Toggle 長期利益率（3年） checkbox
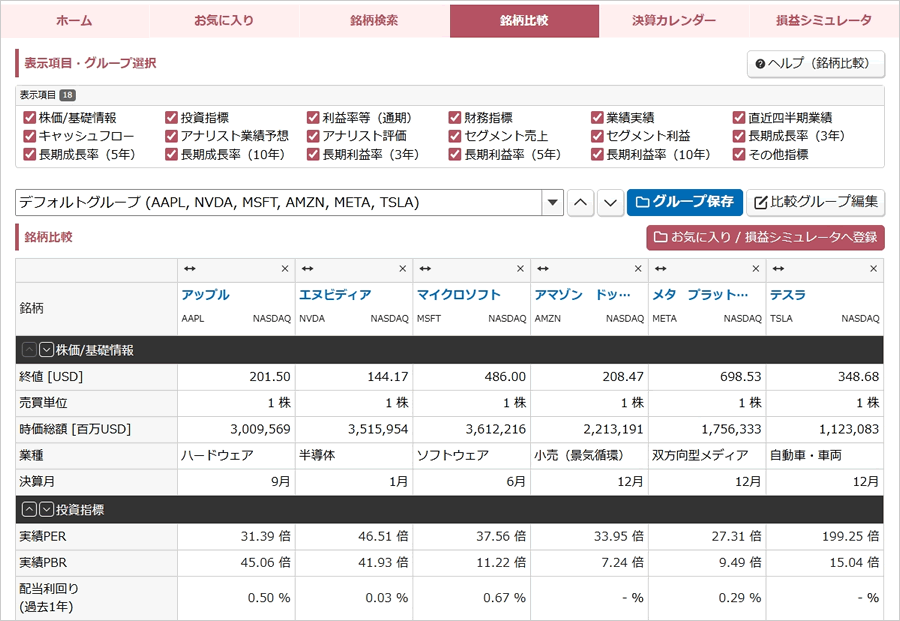This screenshot has width=900, height=621. click(313, 154)
